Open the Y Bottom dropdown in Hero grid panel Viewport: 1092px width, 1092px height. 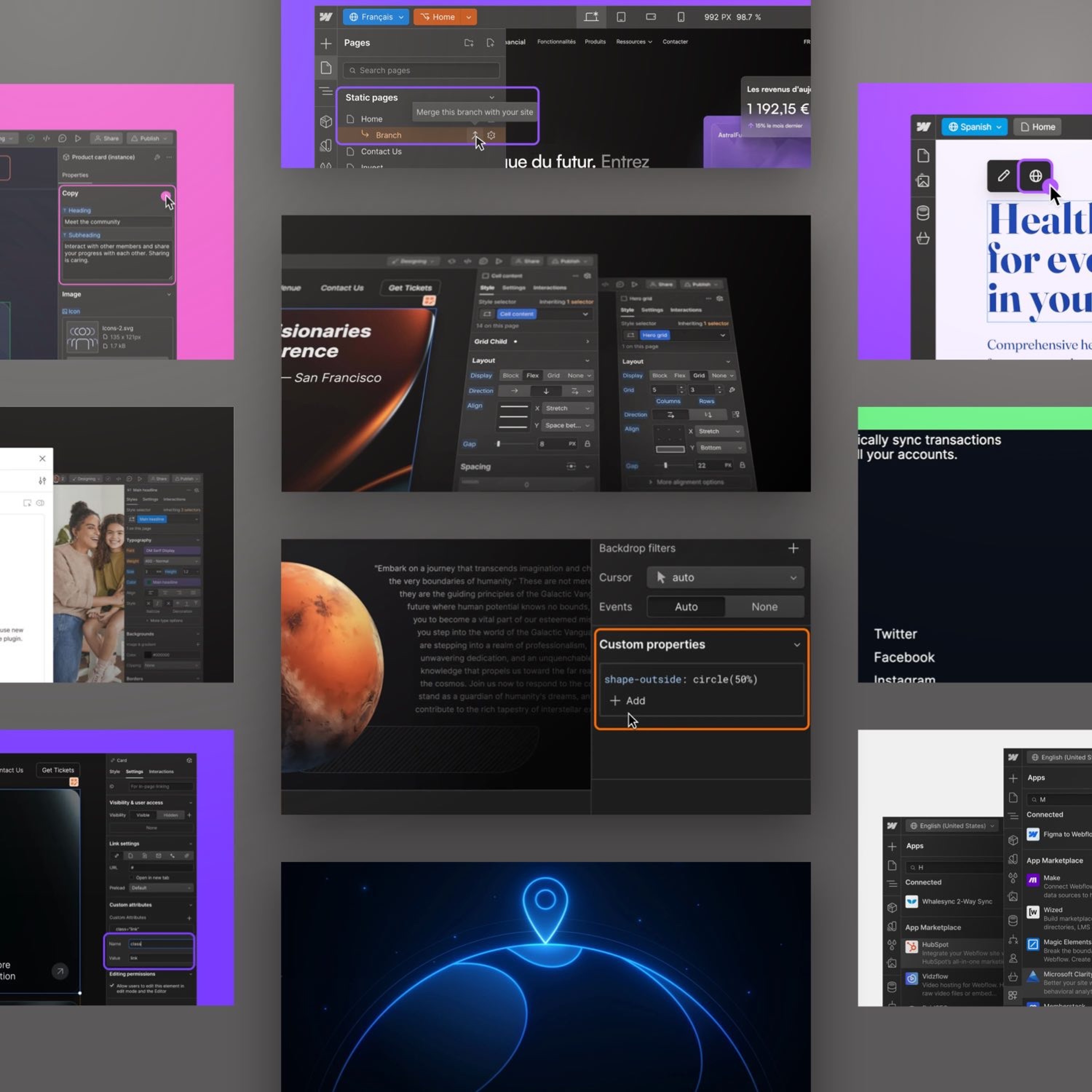pos(721,447)
